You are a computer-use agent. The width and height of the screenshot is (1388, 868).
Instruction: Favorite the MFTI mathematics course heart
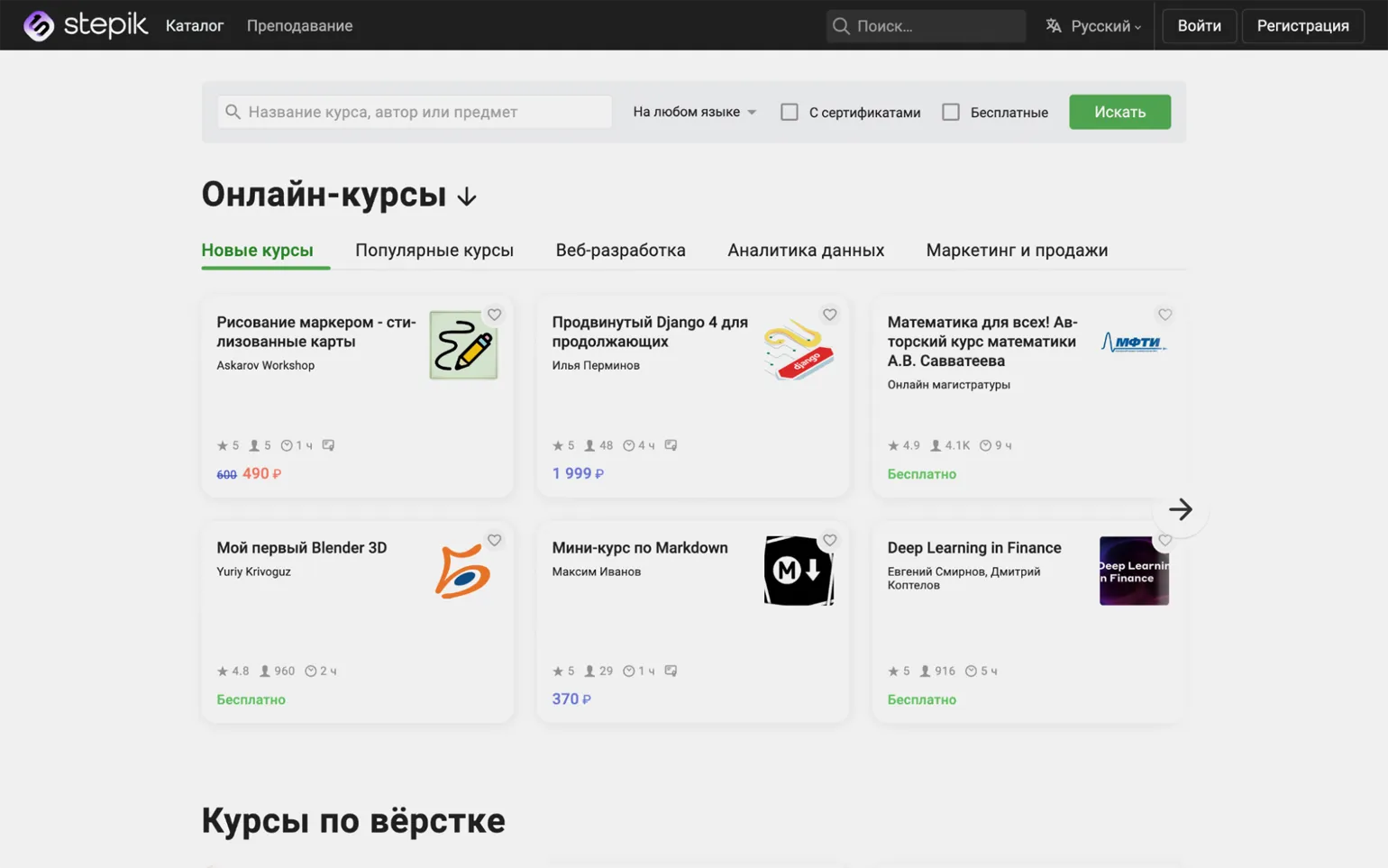1164,315
